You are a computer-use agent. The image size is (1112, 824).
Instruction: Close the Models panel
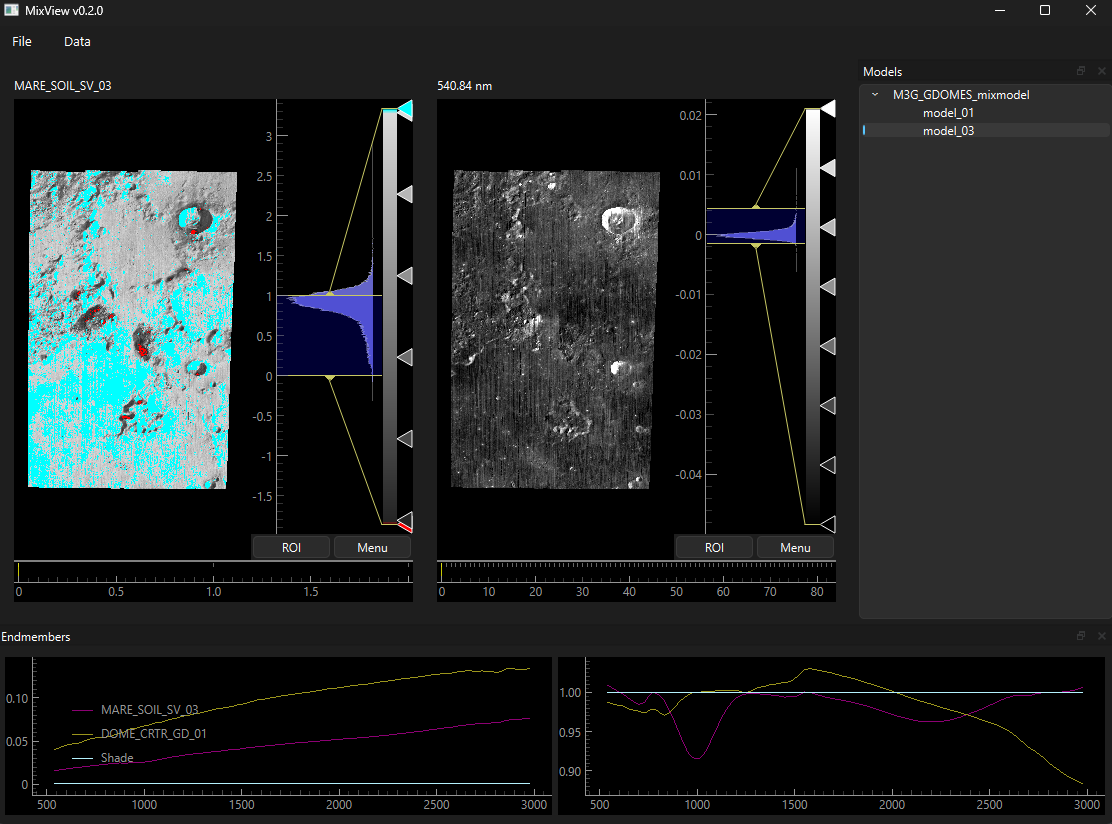point(1101,72)
